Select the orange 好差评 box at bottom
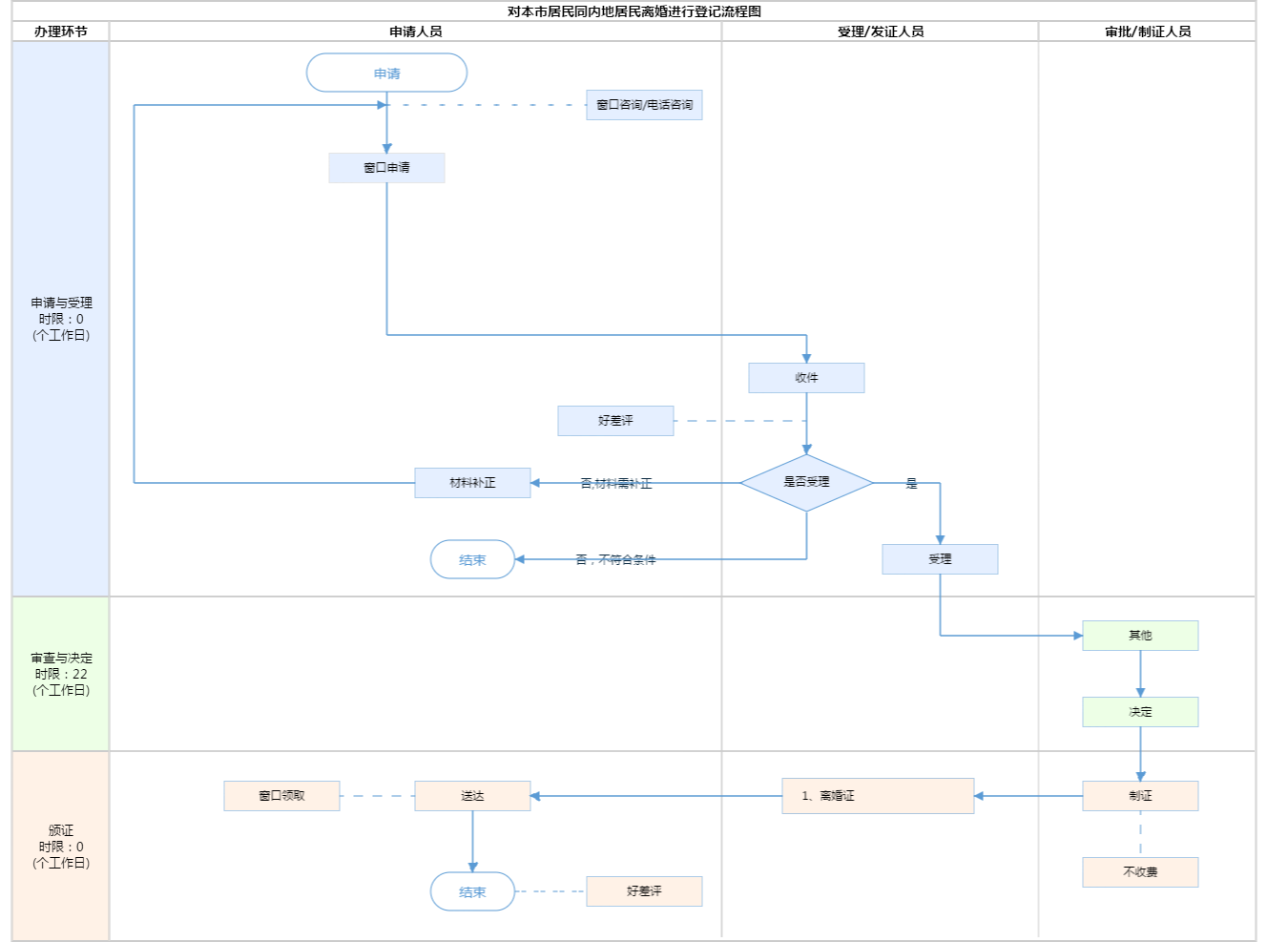Viewport: 1288px width, 942px height. pos(644,891)
